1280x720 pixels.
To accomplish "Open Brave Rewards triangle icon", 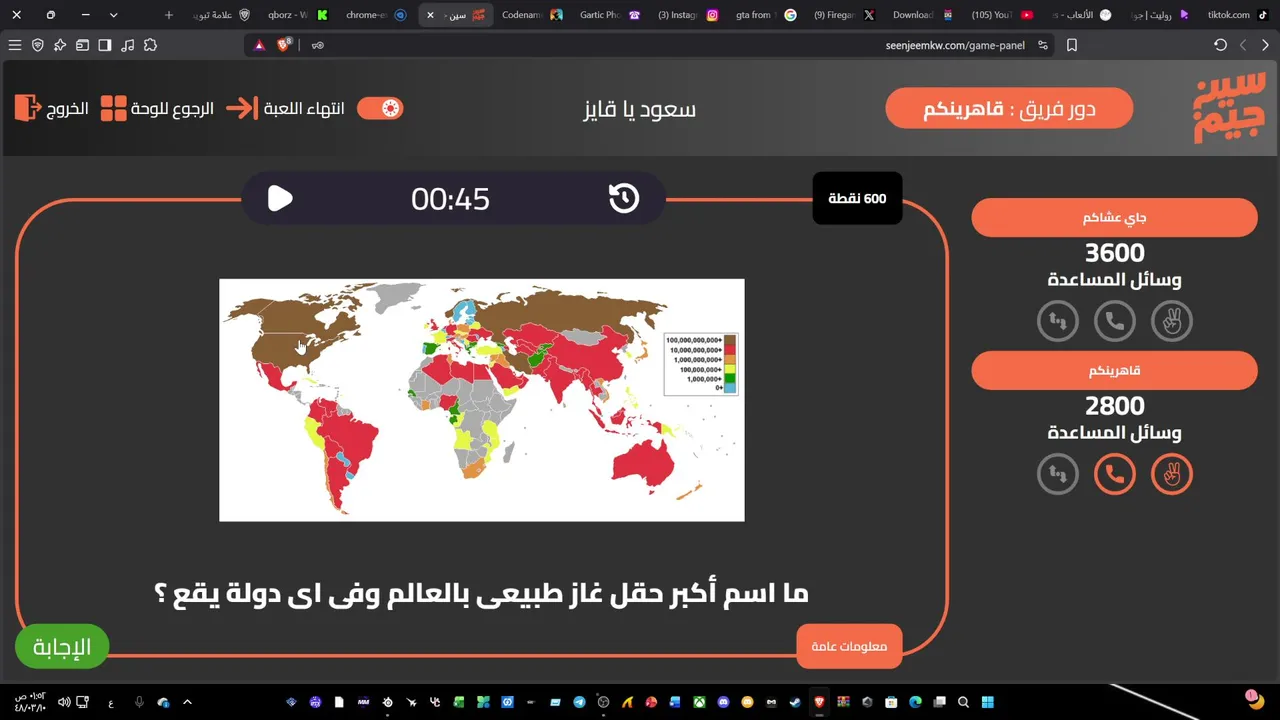I will click(259, 45).
